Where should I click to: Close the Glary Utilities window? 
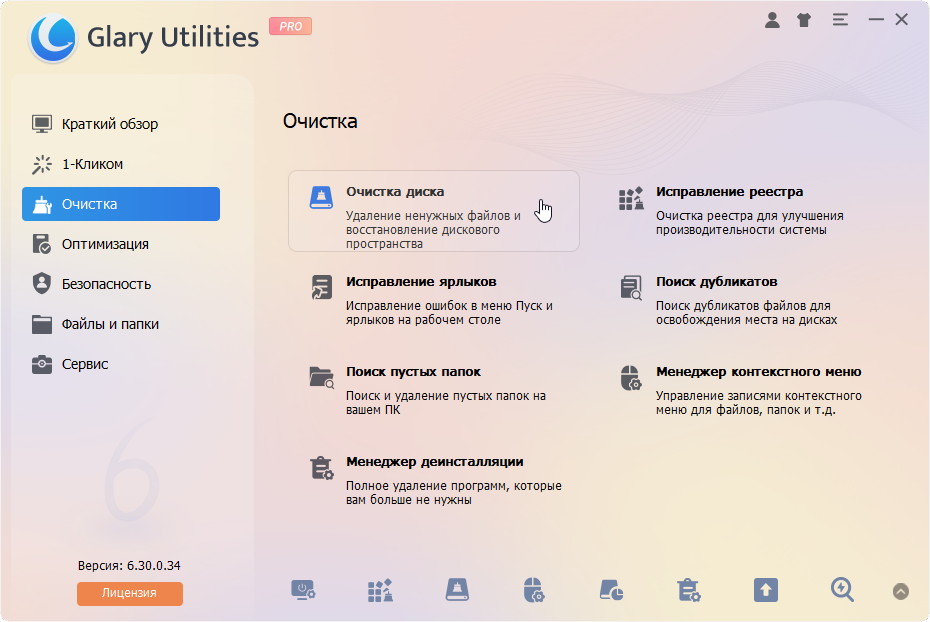tap(902, 20)
